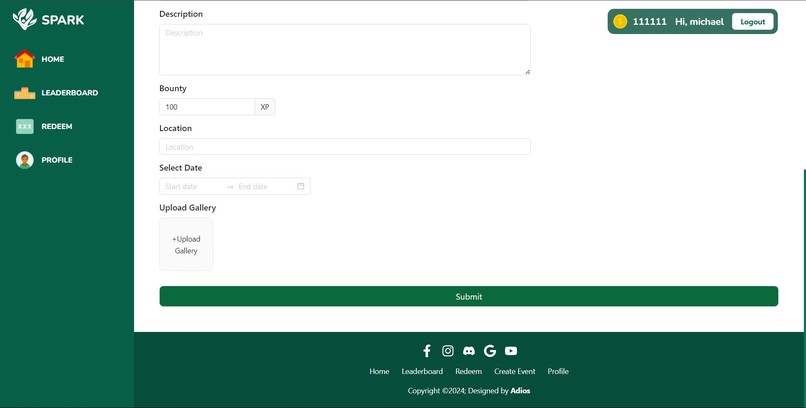Click the +Upload Gallery box

tap(186, 245)
